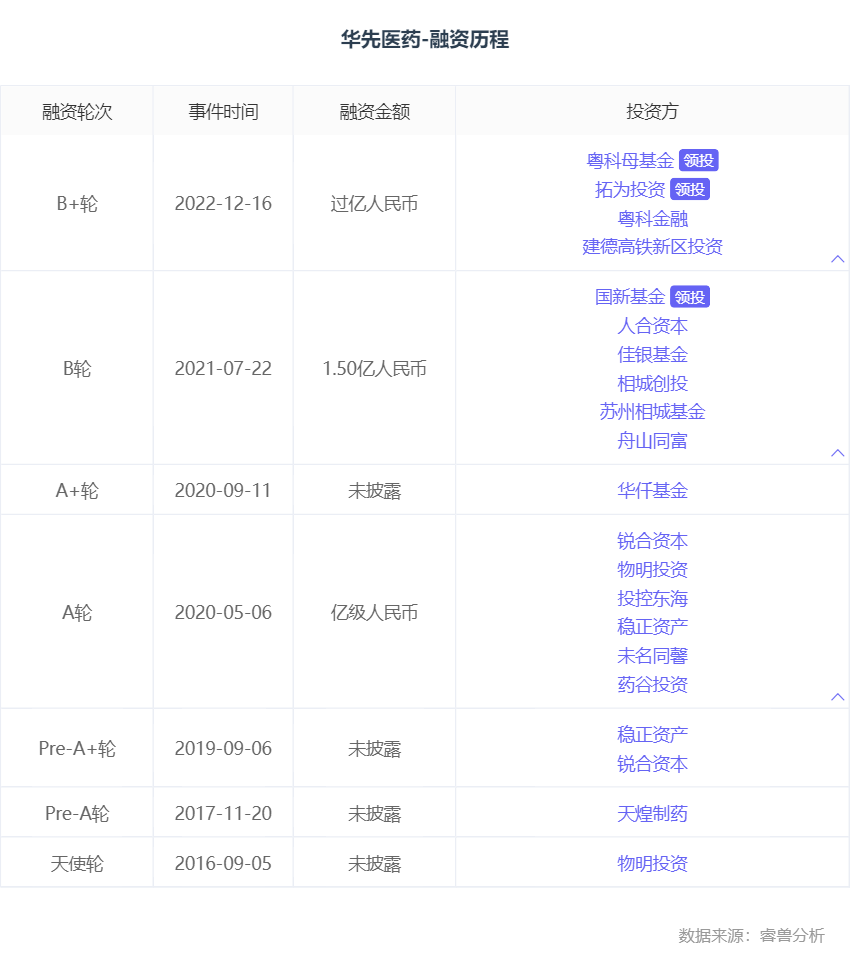This screenshot has height=978, width=850.
Task: Open 锐合资本 in the Pre-A+轮 row
Action: pos(652,764)
